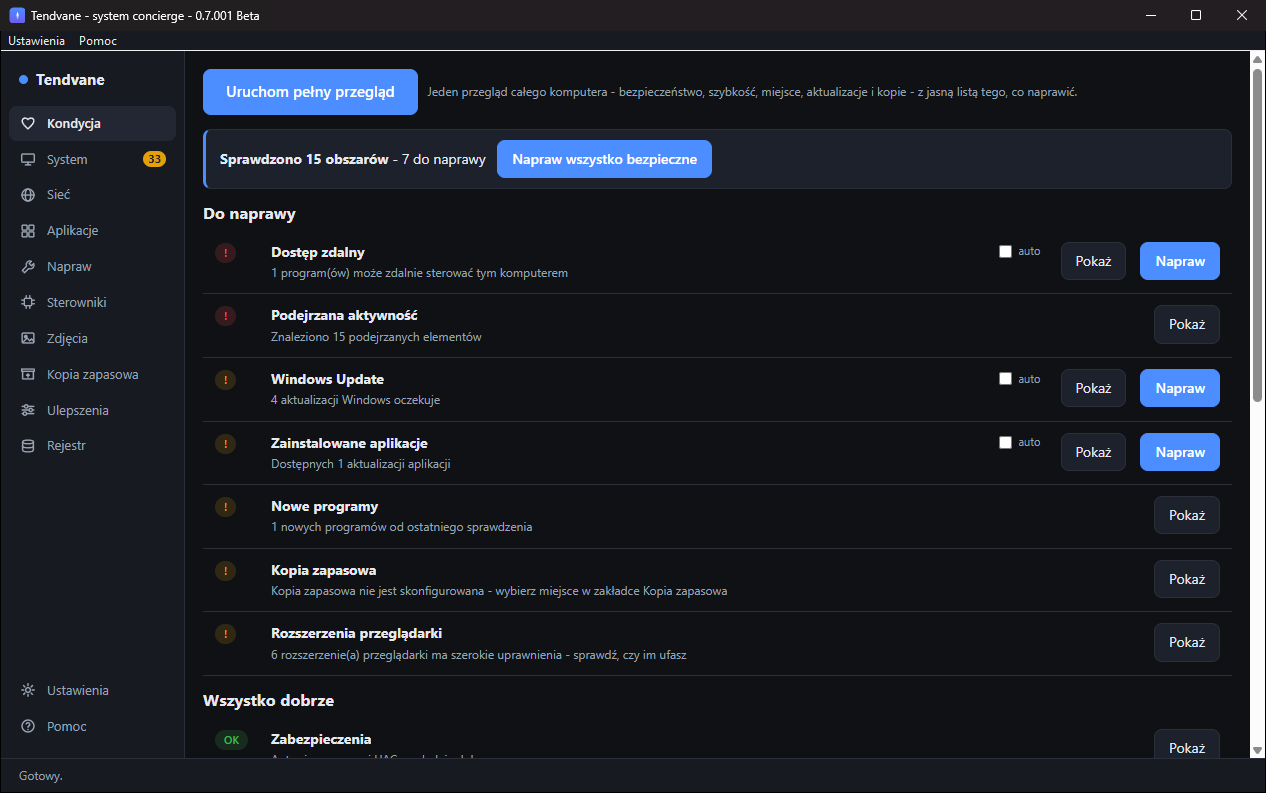Start scan with Uruchom pełny przegląd
The width and height of the screenshot is (1266, 793).
(310, 92)
